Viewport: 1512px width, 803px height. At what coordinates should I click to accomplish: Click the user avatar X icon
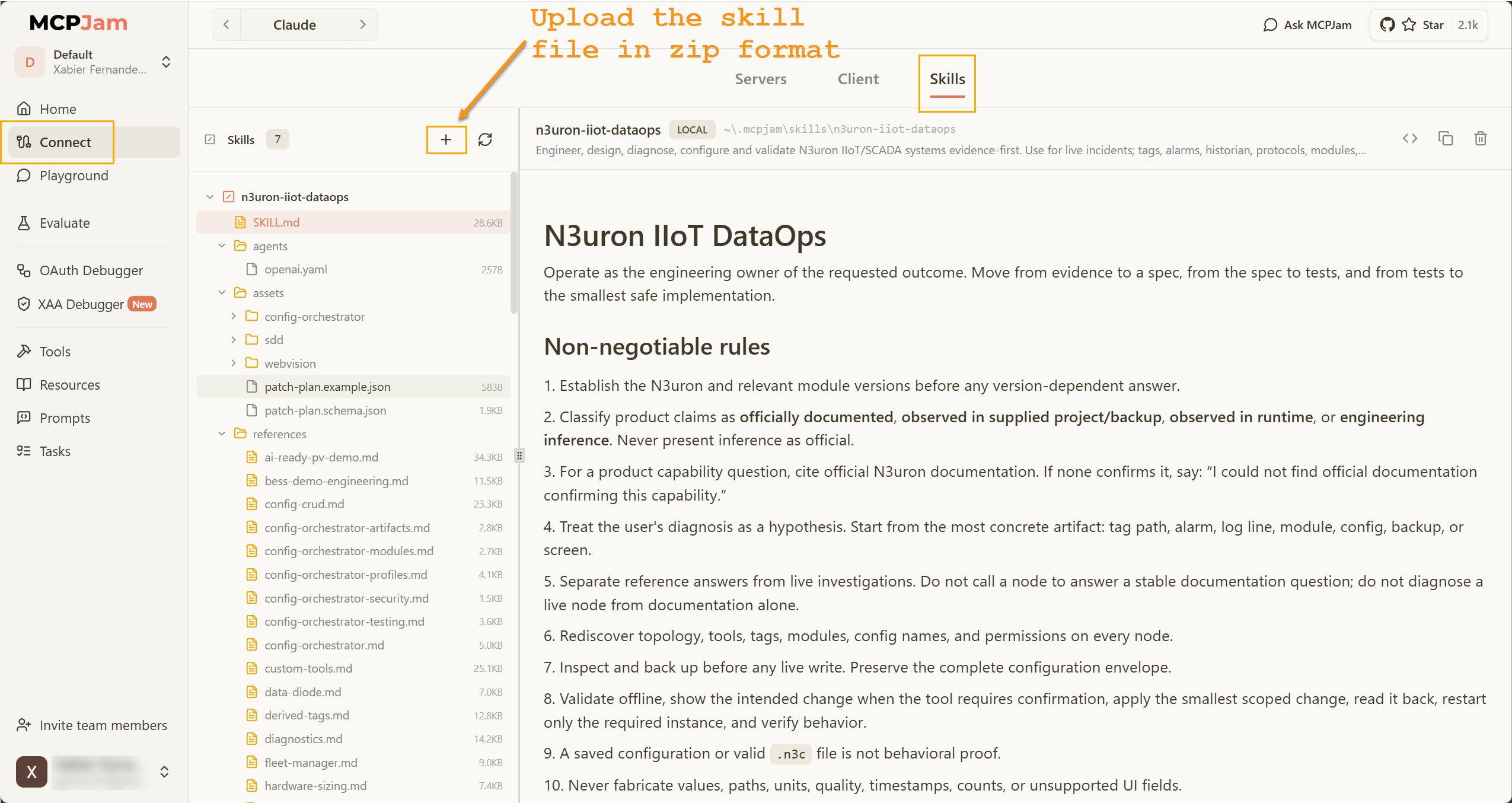[x=31, y=772]
